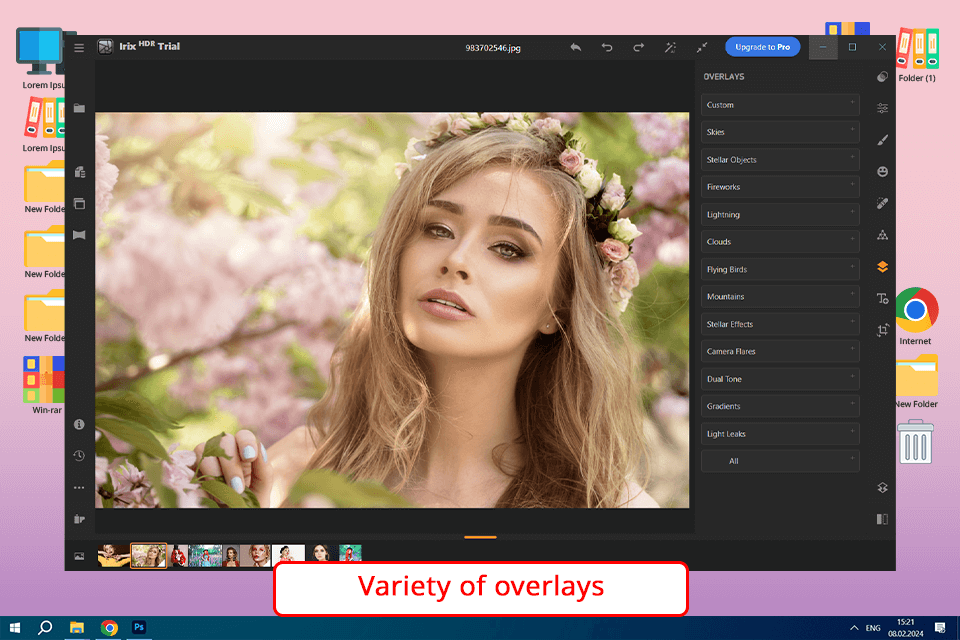
Task: Expand the Fireworks overlays category
Action: click(780, 187)
